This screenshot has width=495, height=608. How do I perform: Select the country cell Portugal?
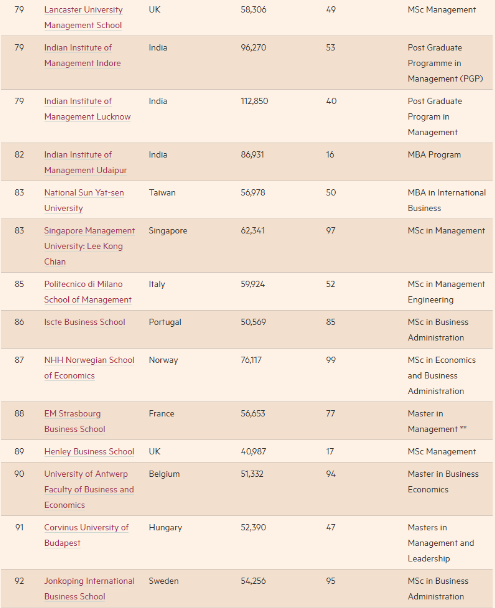tap(165, 322)
